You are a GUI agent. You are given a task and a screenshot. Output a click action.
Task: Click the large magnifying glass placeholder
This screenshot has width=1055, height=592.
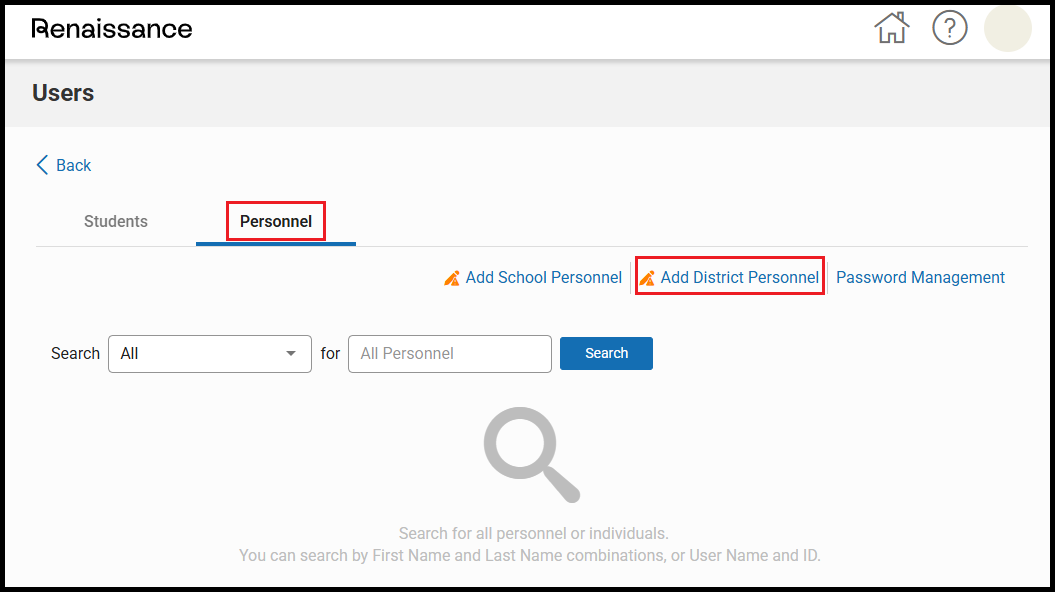(x=530, y=454)
